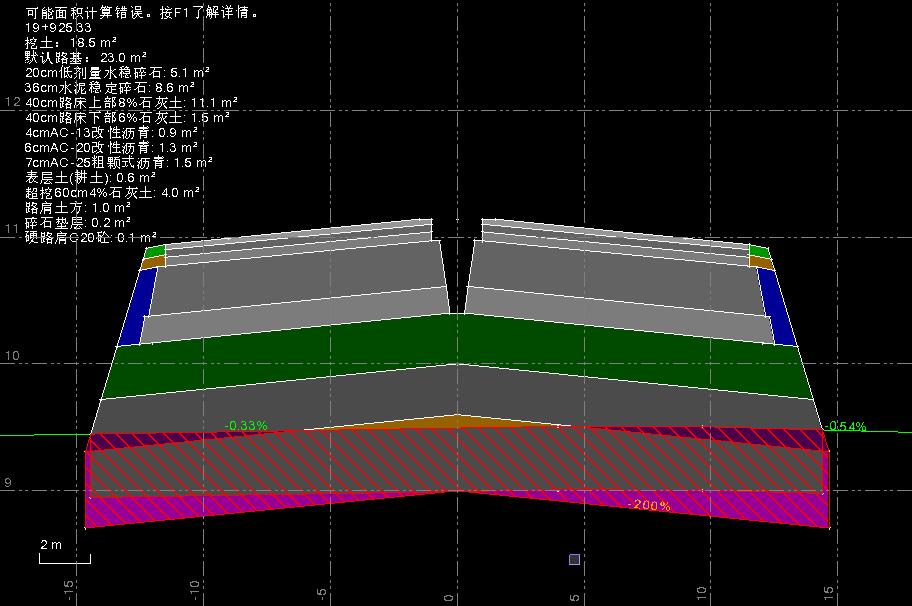Click offset label -10 on bottom axis
This screenshot has height=606, width=912.
click(x=195, y=590)
